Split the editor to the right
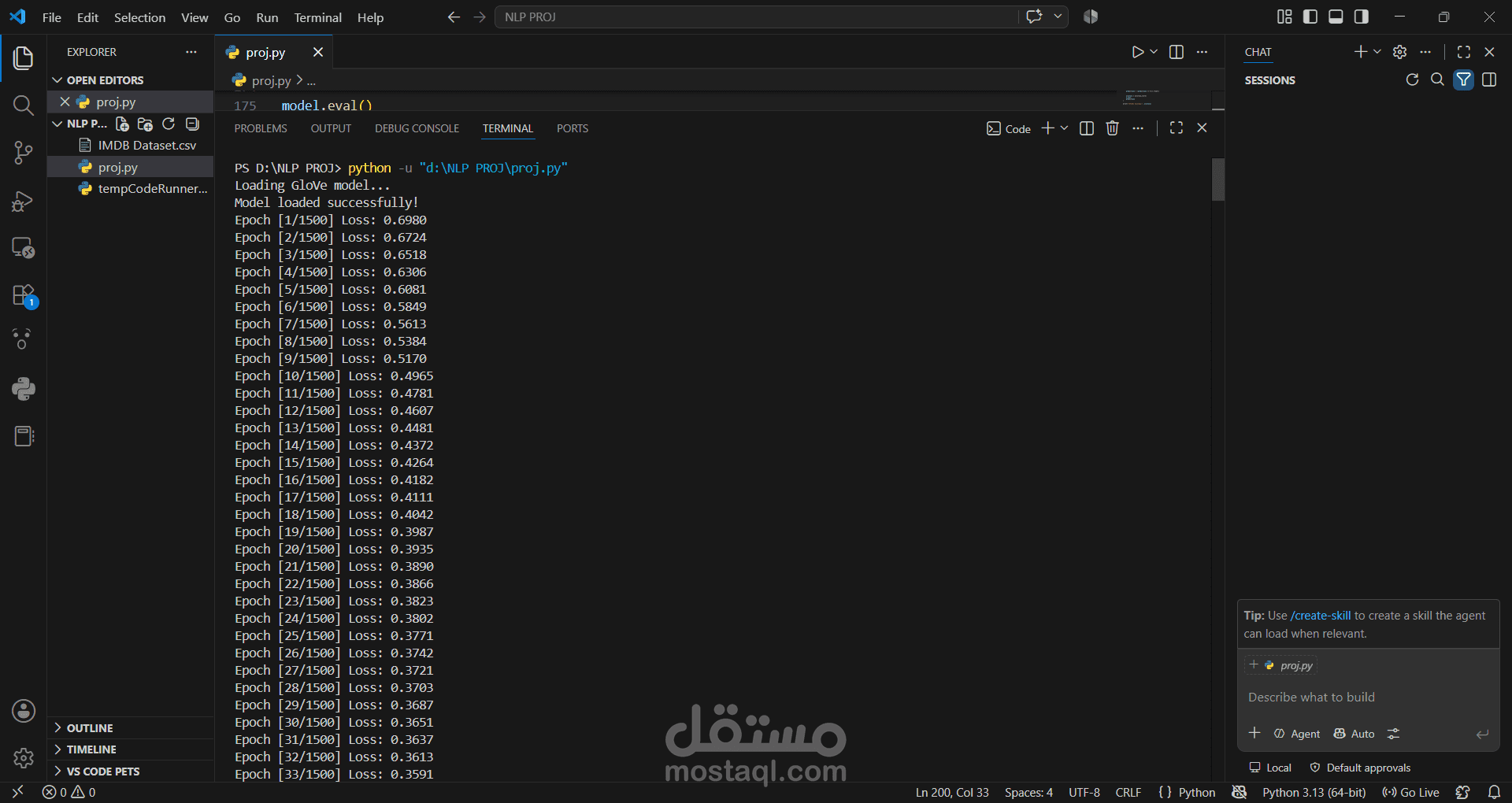1512x803 pixels. 1177,52
